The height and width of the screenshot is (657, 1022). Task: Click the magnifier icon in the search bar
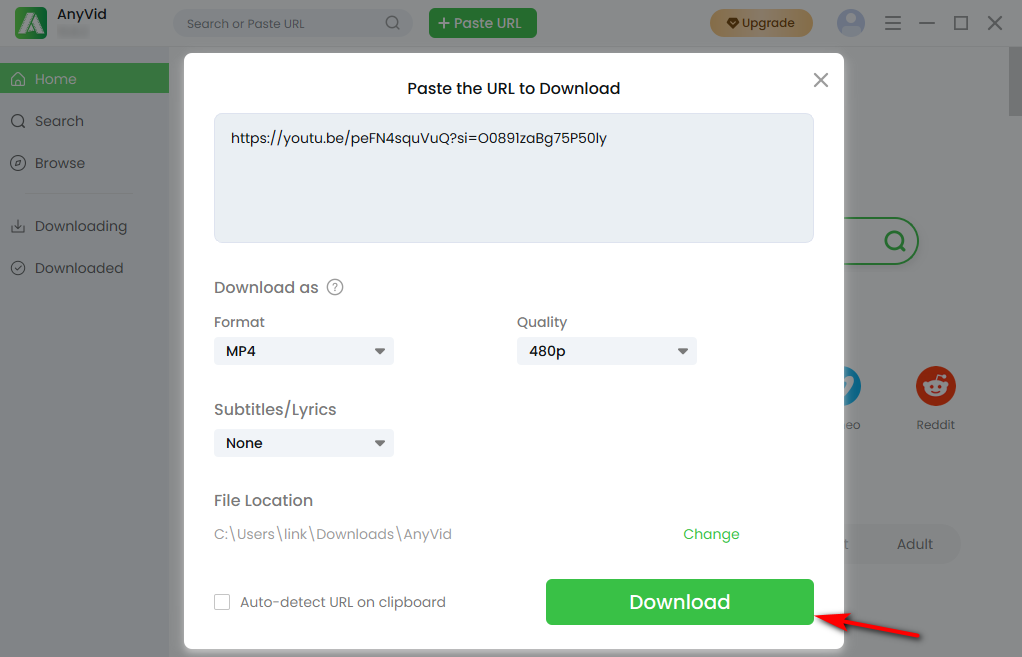click(392, 23)
